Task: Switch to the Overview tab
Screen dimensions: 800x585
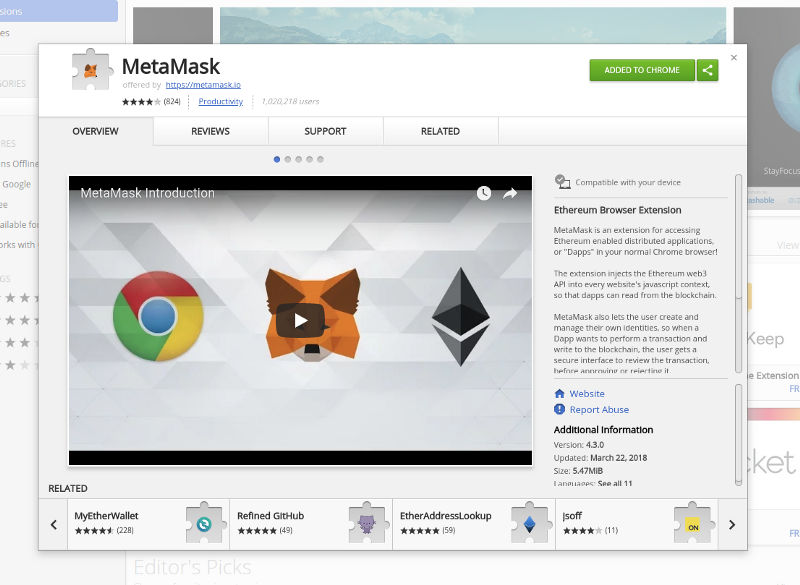Action: 96,132
